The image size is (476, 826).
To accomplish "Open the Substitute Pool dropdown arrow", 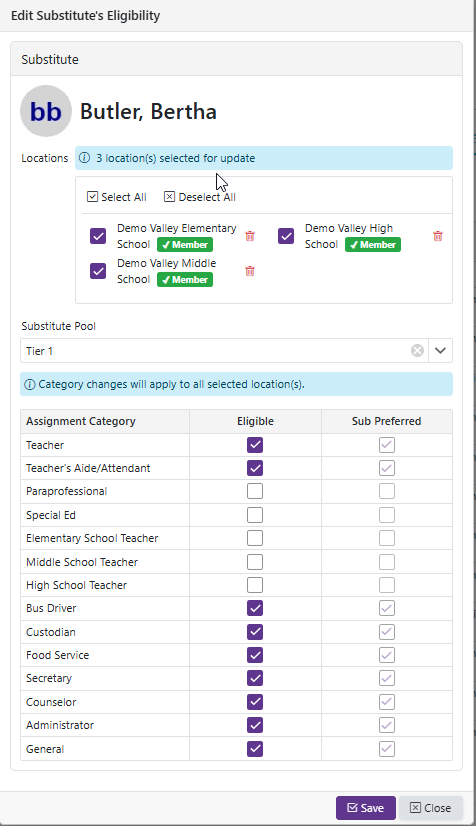I will pyautogui.click(x=440, y=350).
